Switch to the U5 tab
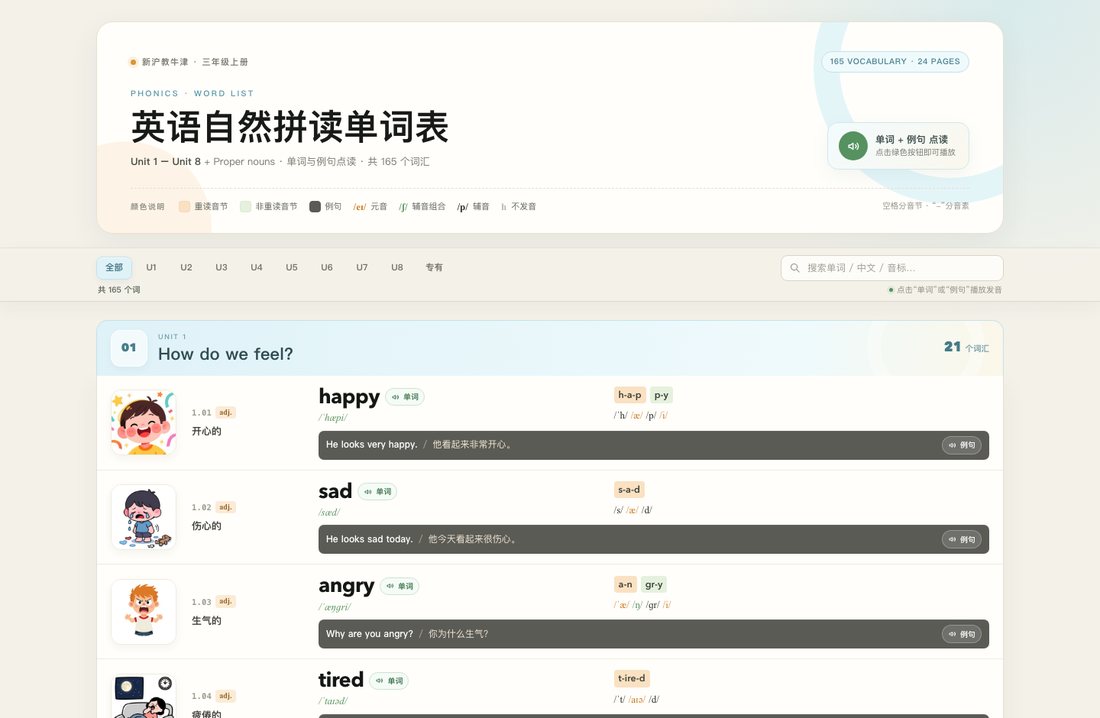This screenshot has width=1100, height=718. pyautogui.click(x=292, y=267)
